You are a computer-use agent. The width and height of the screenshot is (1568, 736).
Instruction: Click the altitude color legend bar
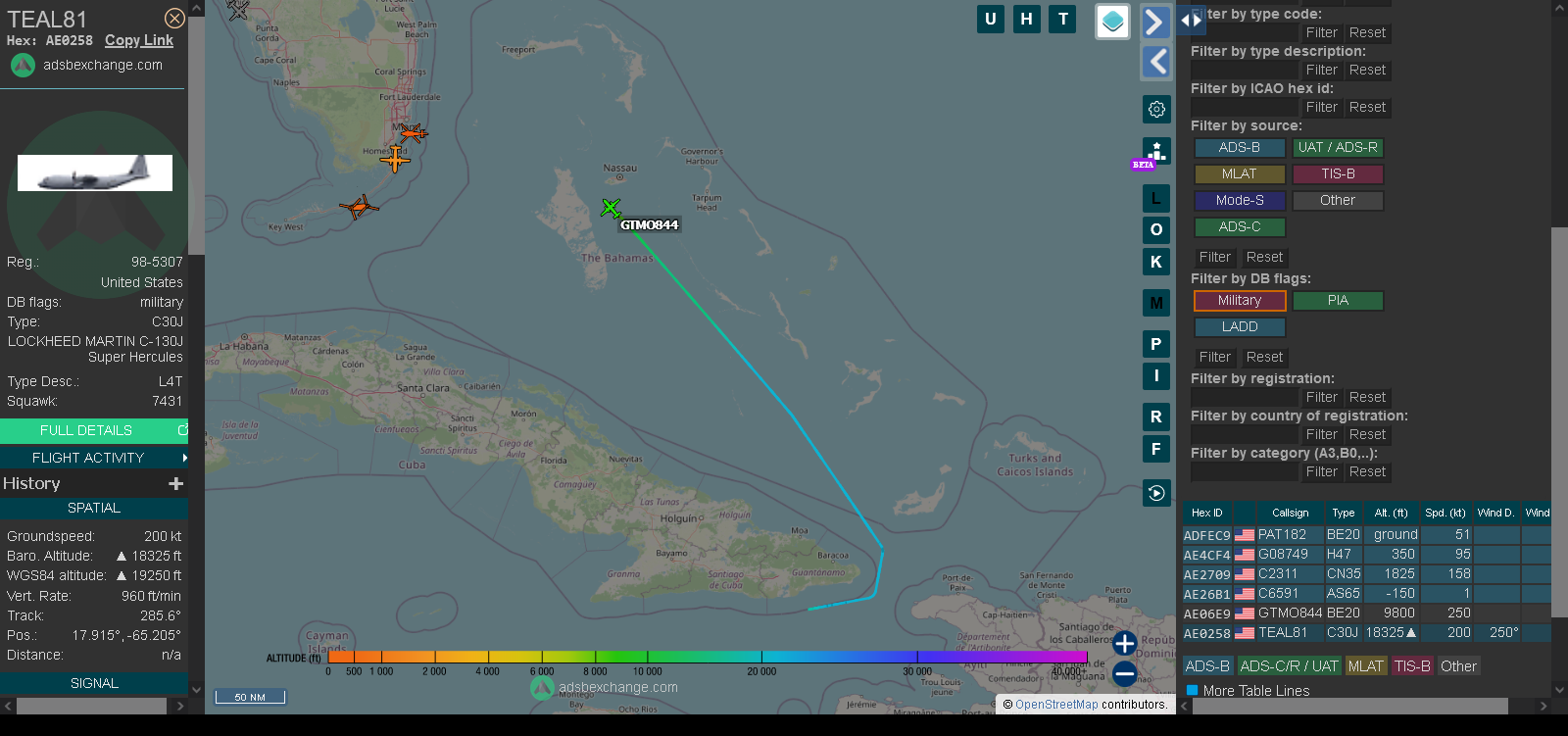tap(707, 657)
